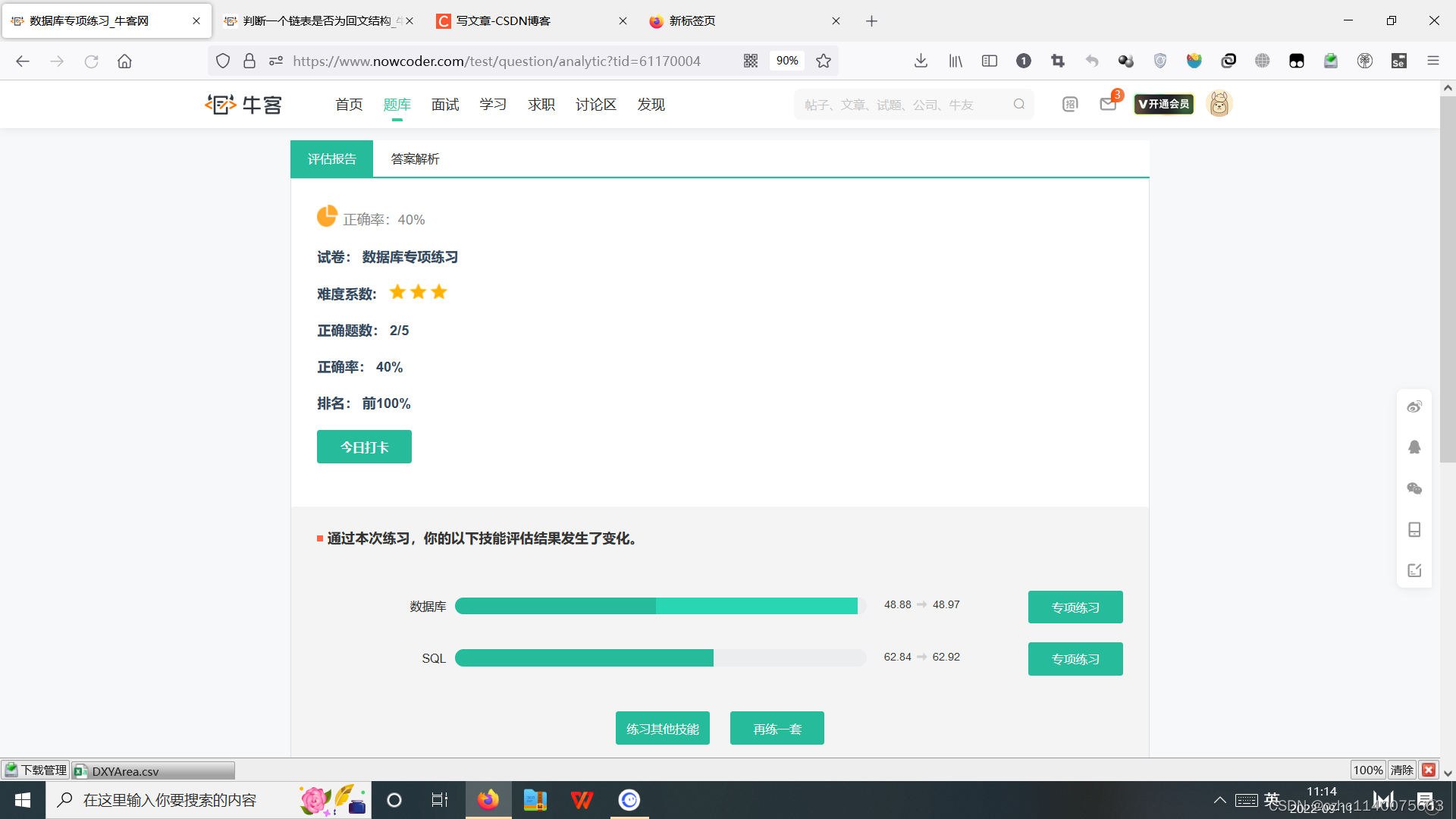
Task: Switch to the 答案解析 tab
Action: pyautogui.click(x=414, y=158)
